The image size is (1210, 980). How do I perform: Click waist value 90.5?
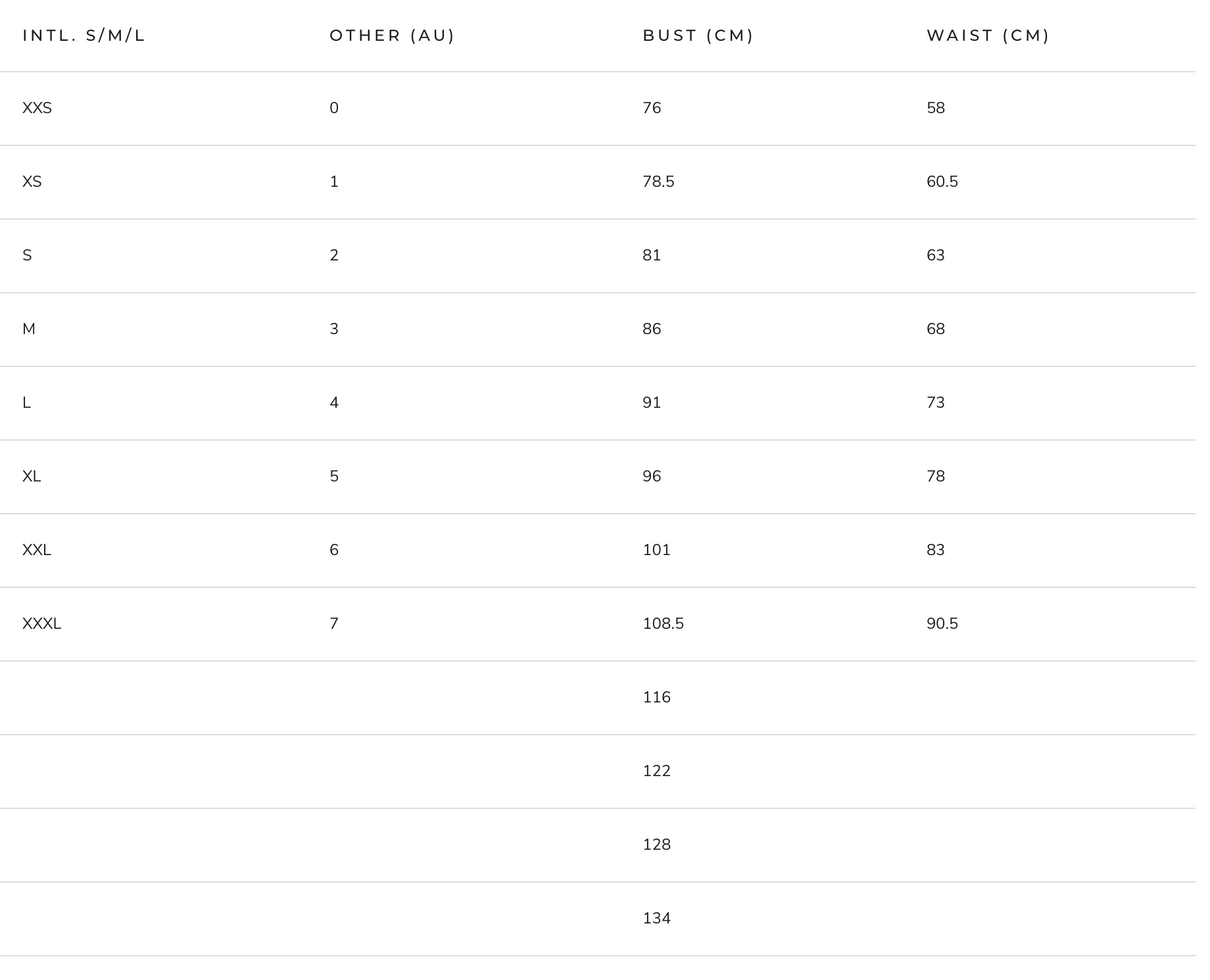pyautogui.click(x=942, y=624)
